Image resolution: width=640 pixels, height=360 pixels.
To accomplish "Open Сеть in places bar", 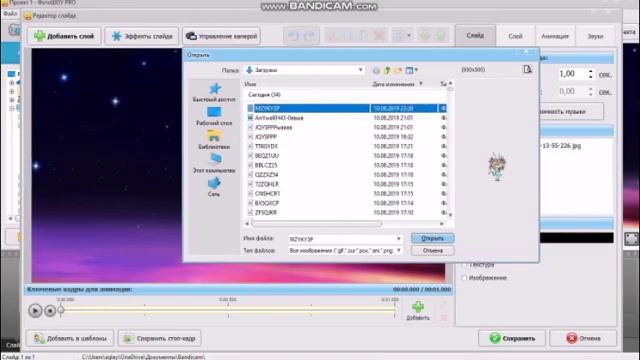I will [x=214, y=187].
